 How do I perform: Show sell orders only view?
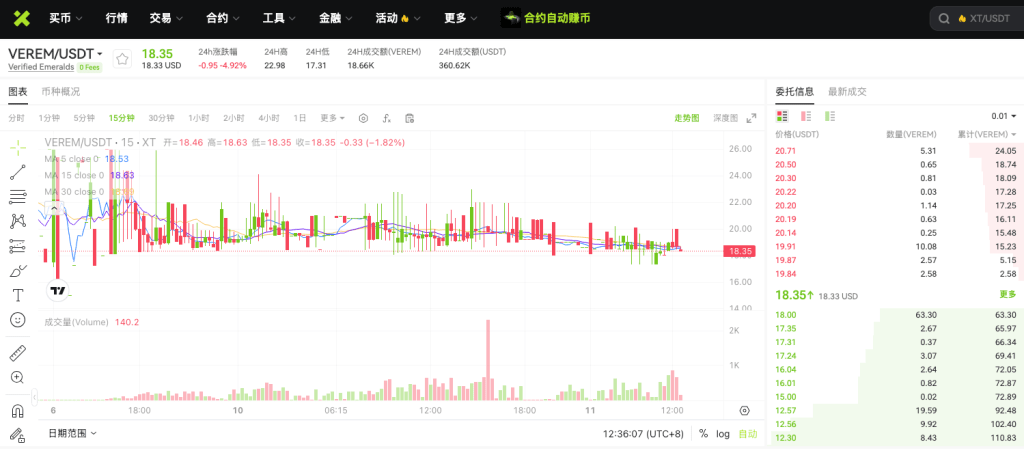point(806,116)
